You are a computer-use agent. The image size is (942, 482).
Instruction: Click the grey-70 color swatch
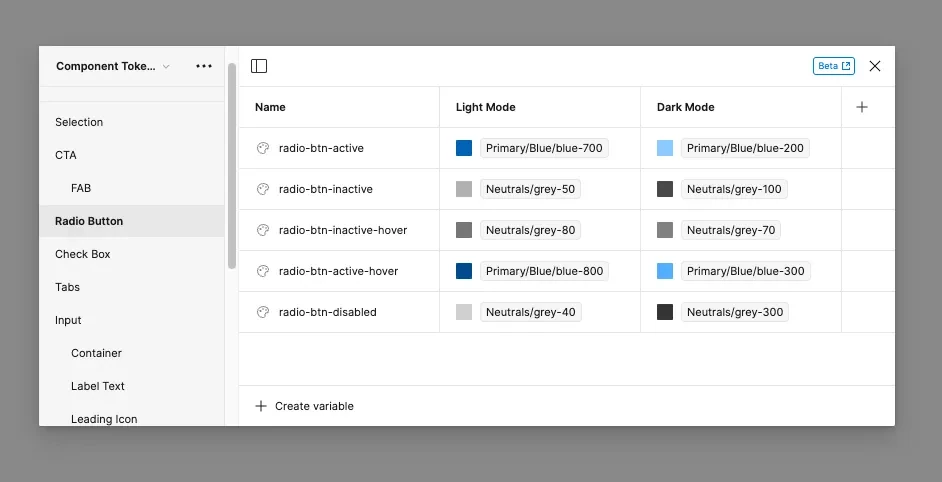click(665, 230)
